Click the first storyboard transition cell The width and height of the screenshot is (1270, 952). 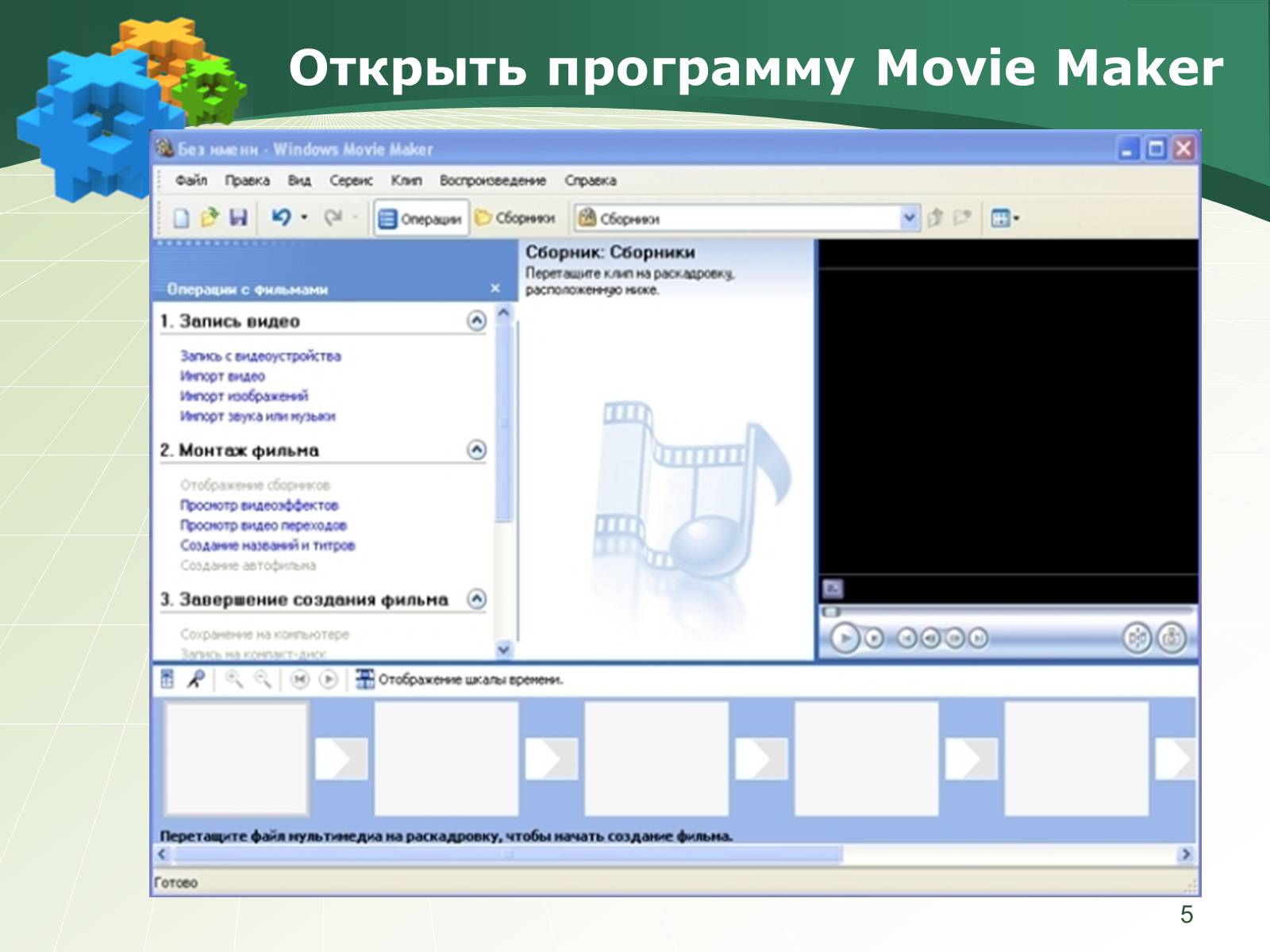341,758
